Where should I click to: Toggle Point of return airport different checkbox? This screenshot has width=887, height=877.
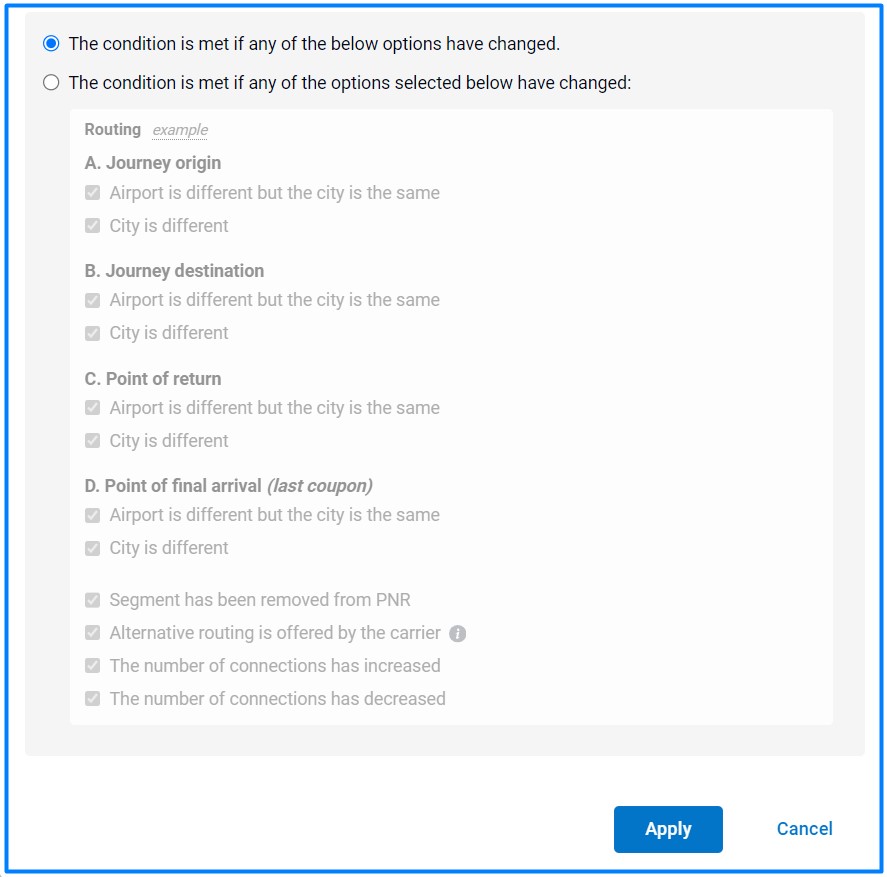93,408
